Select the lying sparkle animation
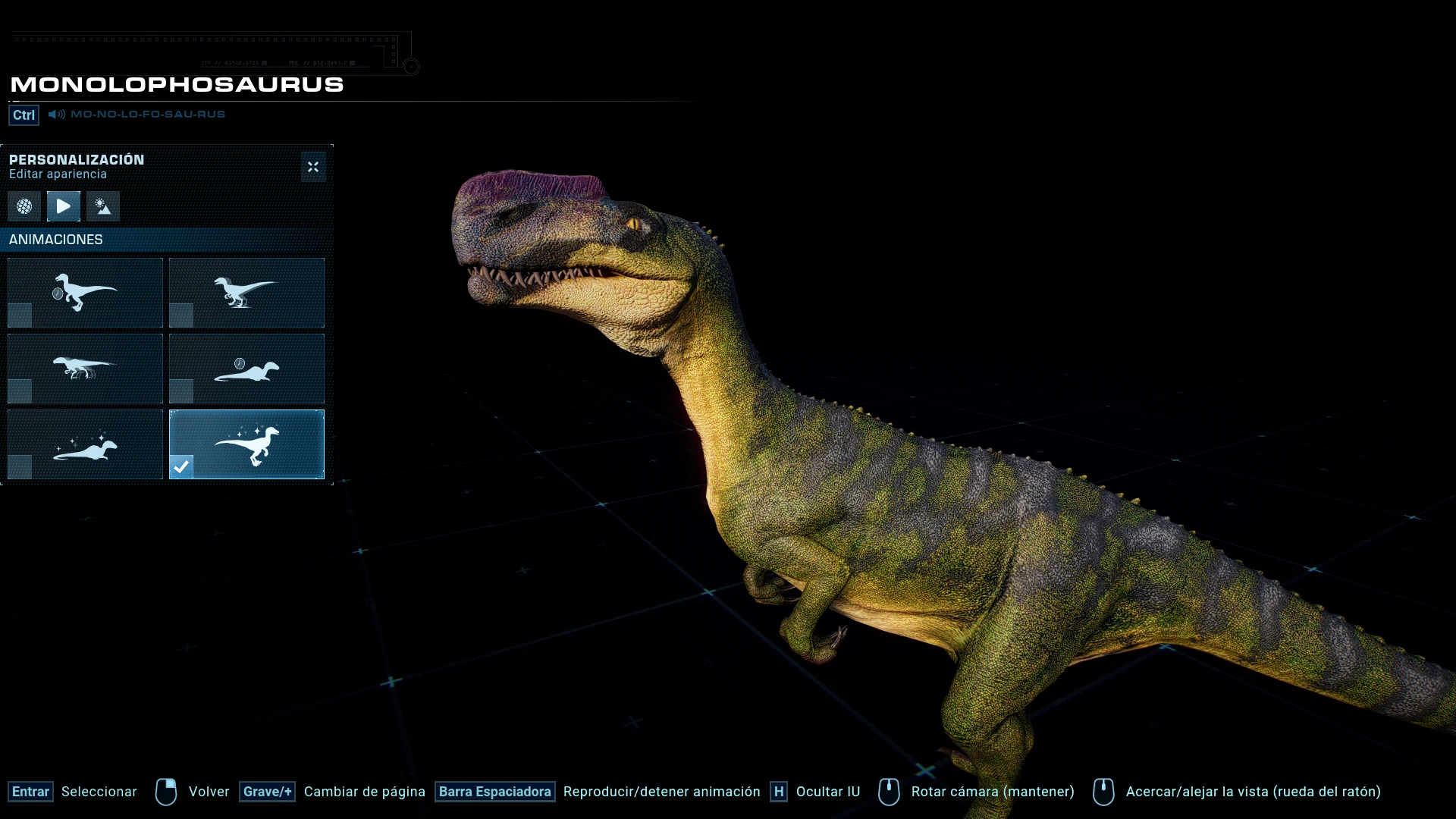This screenshot has width=1456, height=819. (85, 444)
